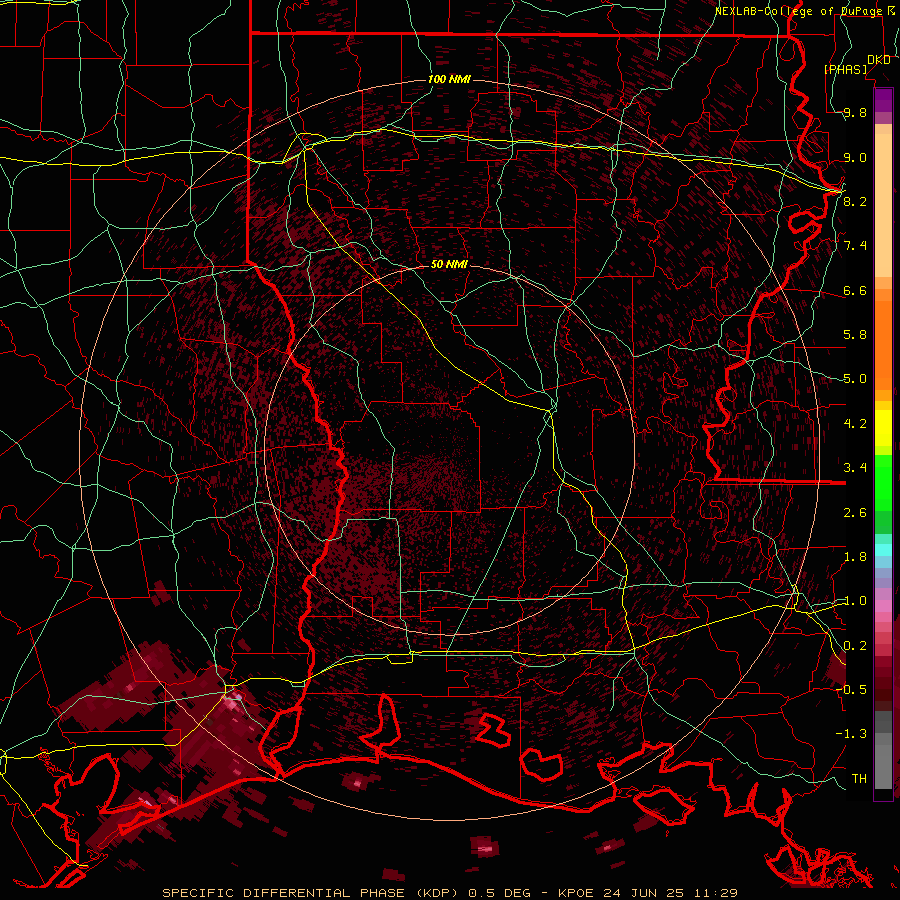Select the 8.2 value on the color scale

pyautogui.click(x=855, y=201)
